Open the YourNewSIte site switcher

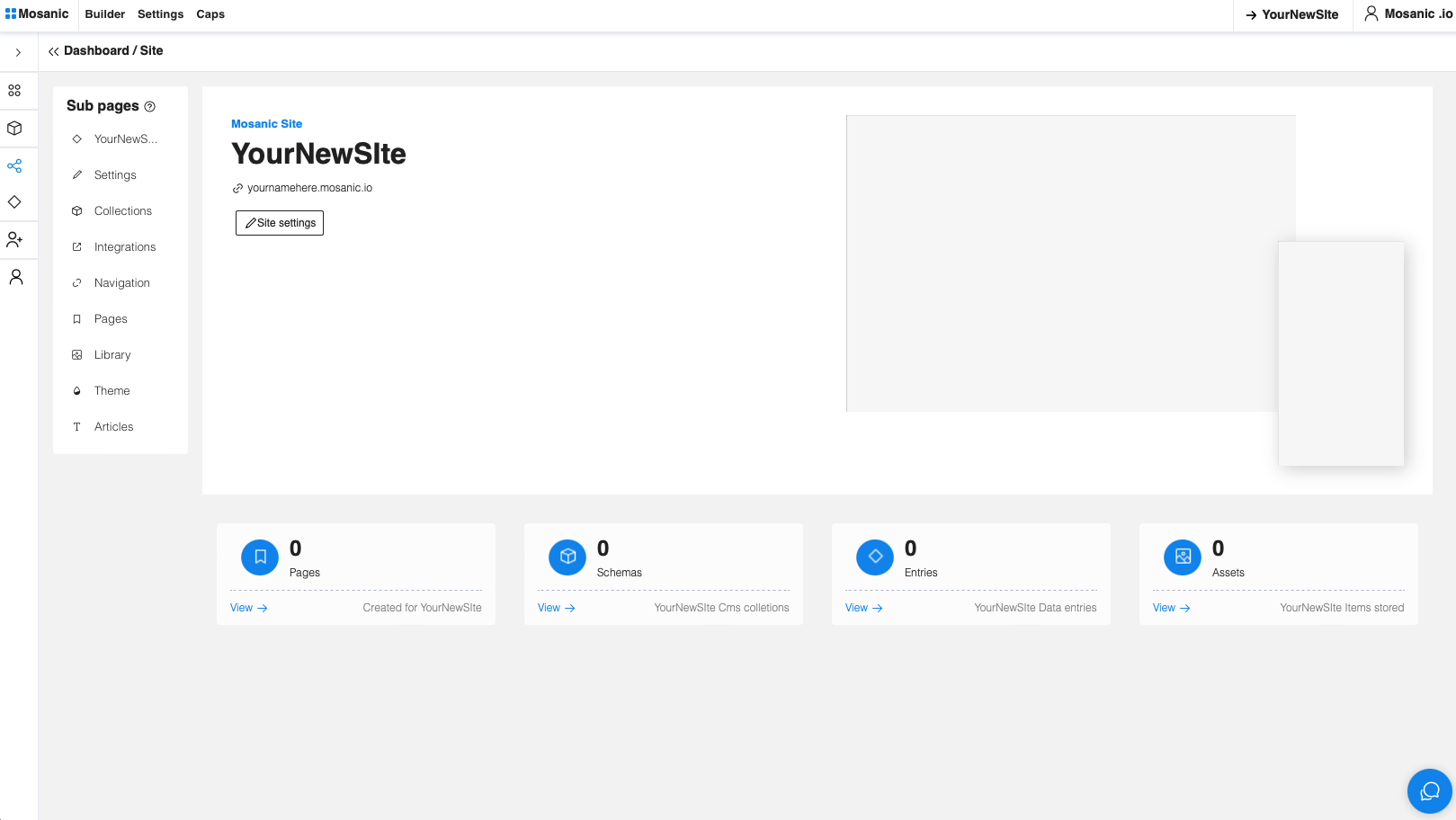coord(1292,15)
